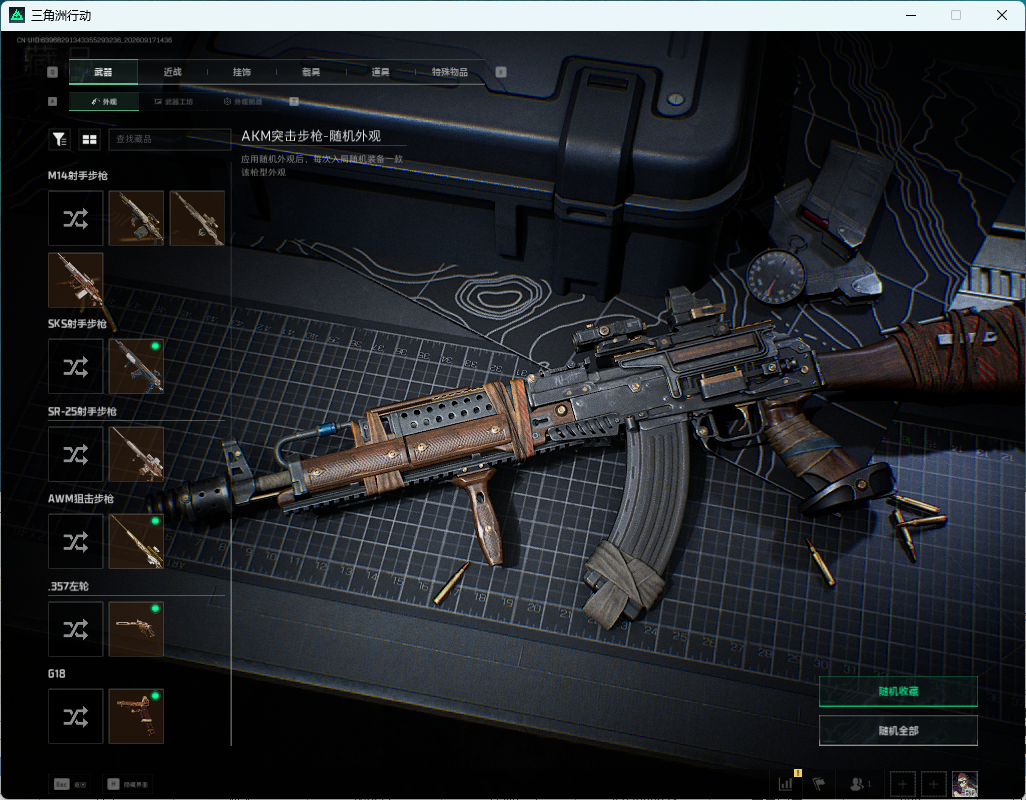Image resolution: width=1026 pixels, height=800 pixels.
Task: Click the AWM狙击步枪 category heading
Action: pyautogui.click(x=81, y=498)
